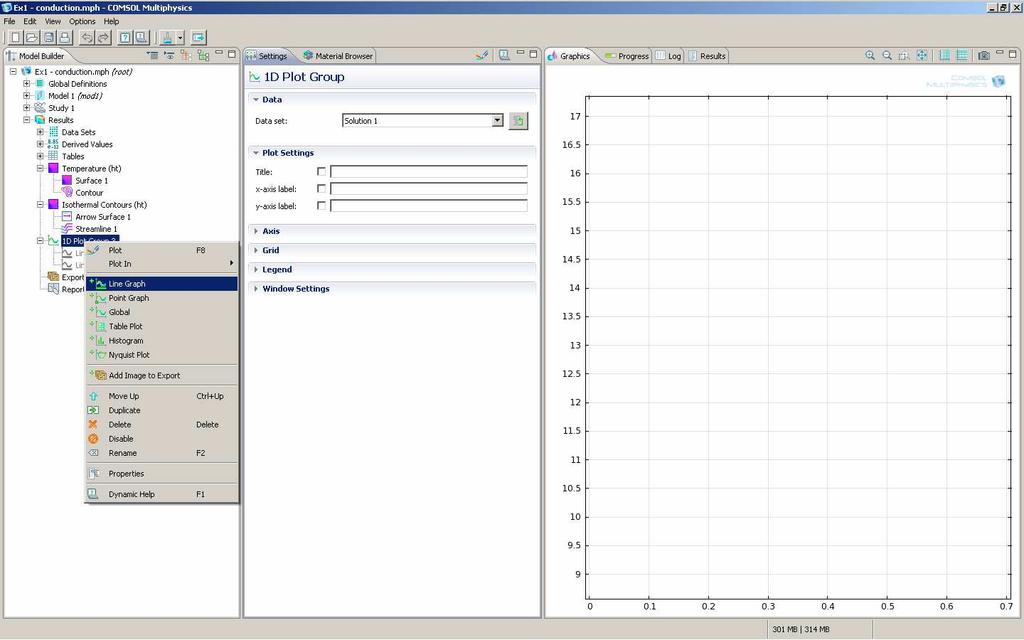1024x640 pixels.
Task: Click the Dynamic Help toolbar icon
Action: pos(125,37)
